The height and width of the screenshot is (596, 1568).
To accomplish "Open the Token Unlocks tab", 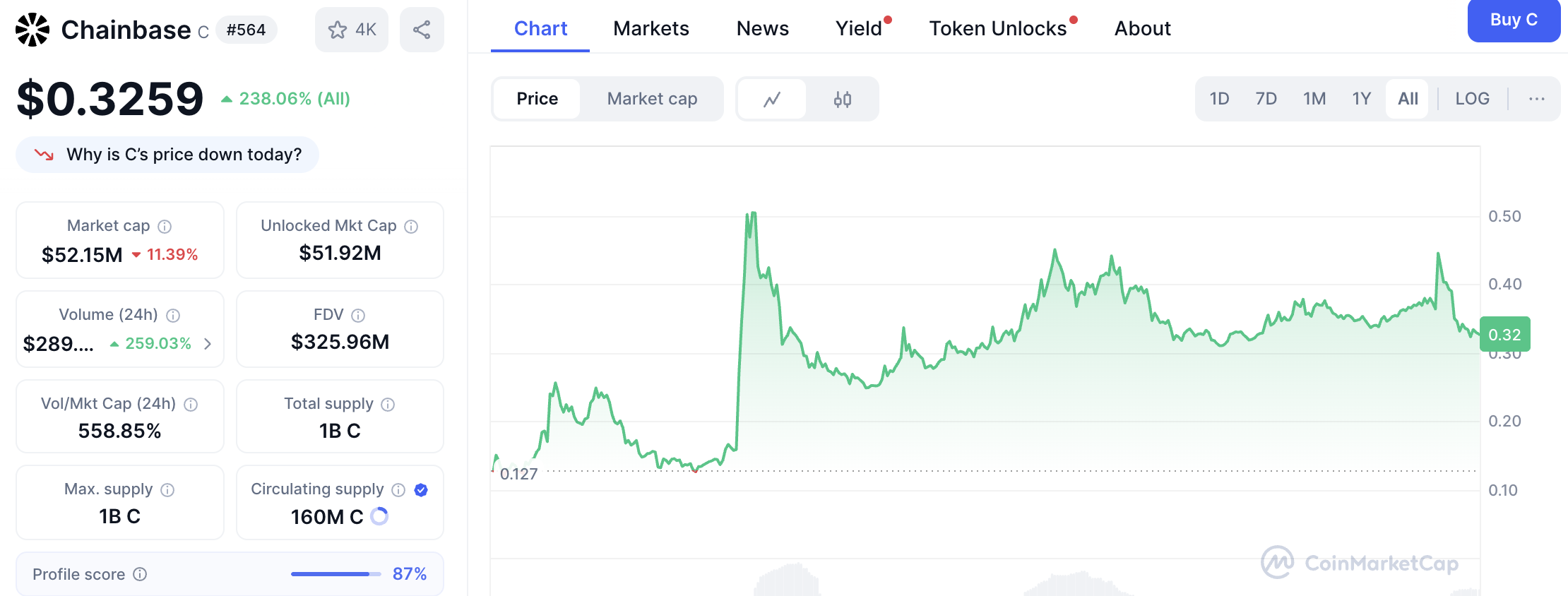I will (998, 28).
